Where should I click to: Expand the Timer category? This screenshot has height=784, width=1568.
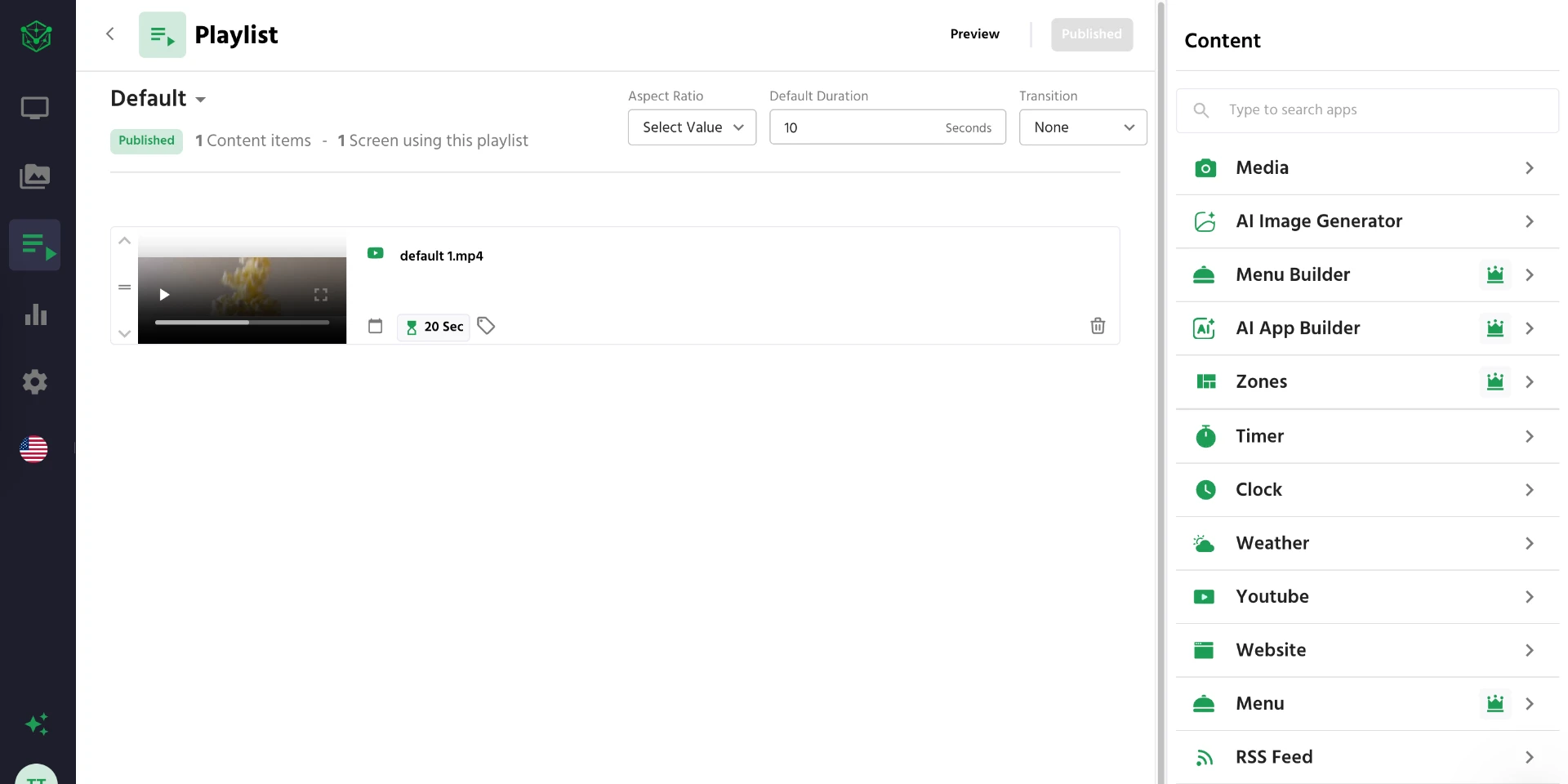click(1367, 436)
